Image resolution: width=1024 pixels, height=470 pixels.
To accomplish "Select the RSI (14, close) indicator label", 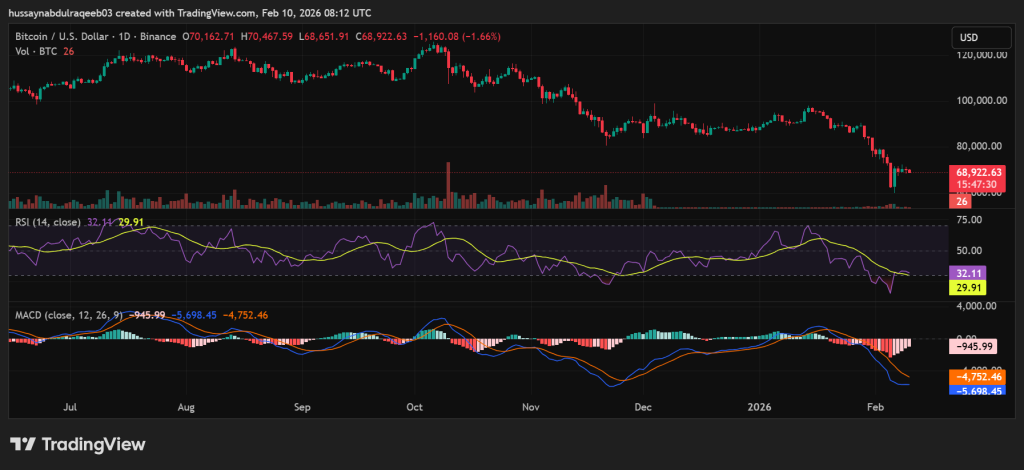I will pyautogui.click(x=47, y=222).
